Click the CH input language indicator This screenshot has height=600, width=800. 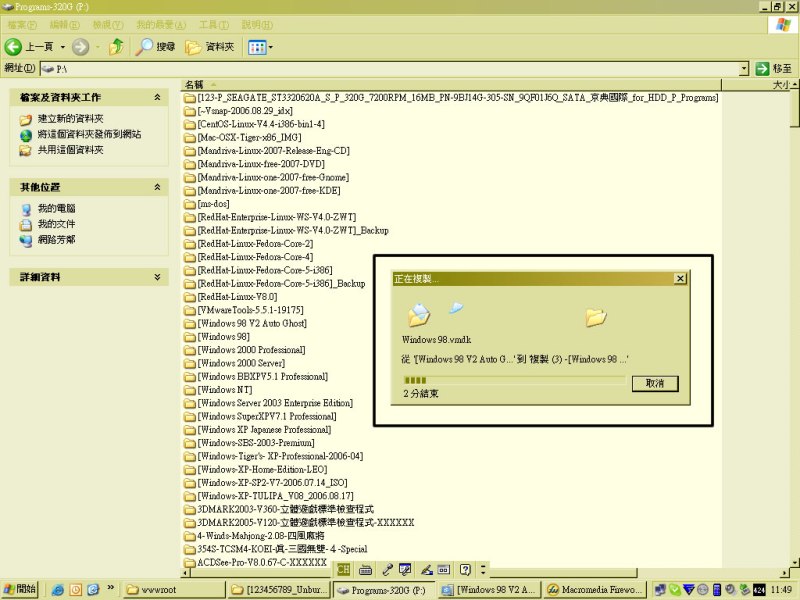[x=343, y=569]
